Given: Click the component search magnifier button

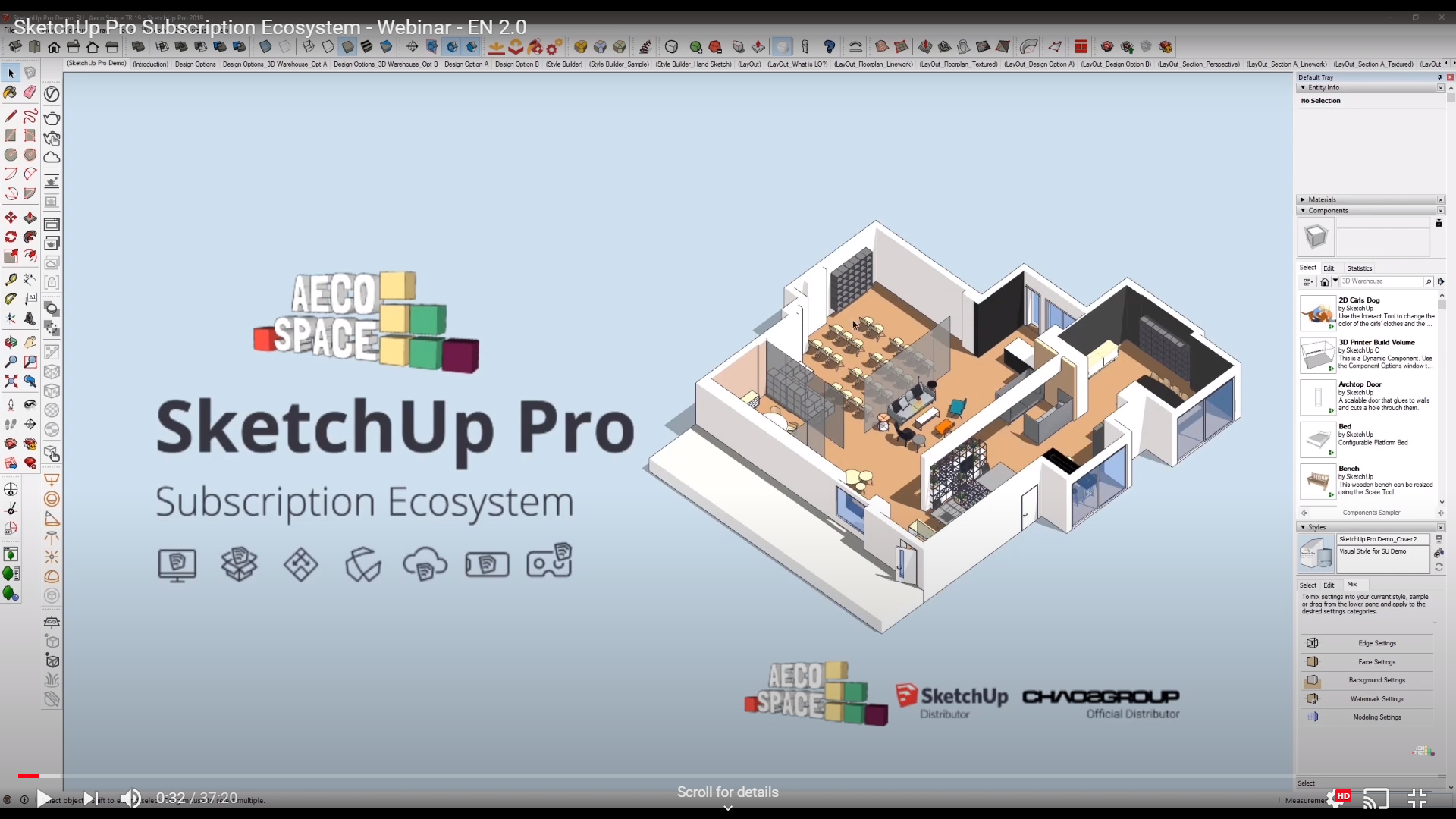Looking at the screenshot, I should (1428, 281).
